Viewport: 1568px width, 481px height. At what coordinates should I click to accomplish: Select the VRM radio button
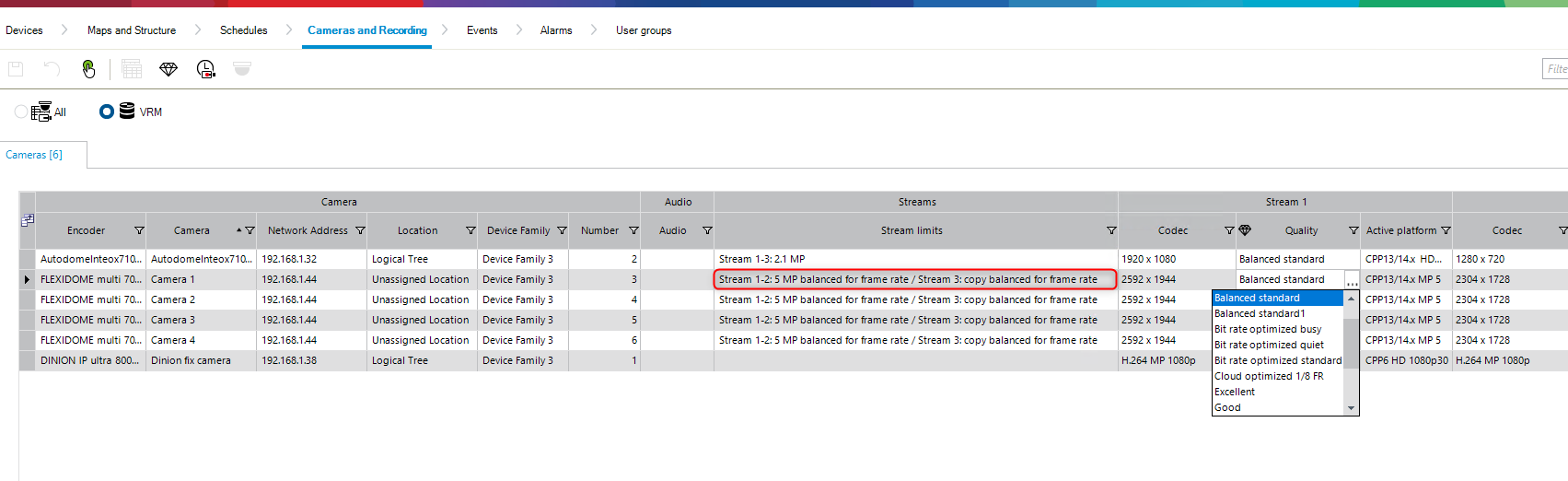(107, 111)
